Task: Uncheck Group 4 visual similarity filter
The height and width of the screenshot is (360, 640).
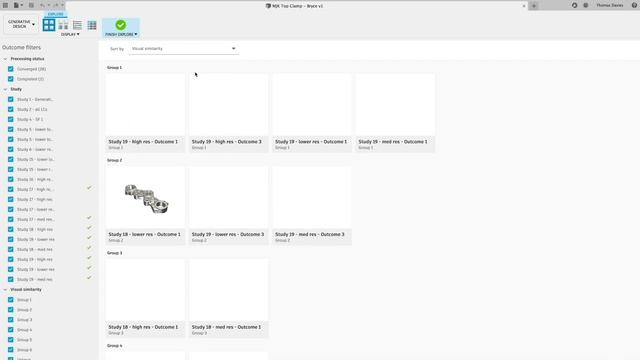Action: point(11,329)
